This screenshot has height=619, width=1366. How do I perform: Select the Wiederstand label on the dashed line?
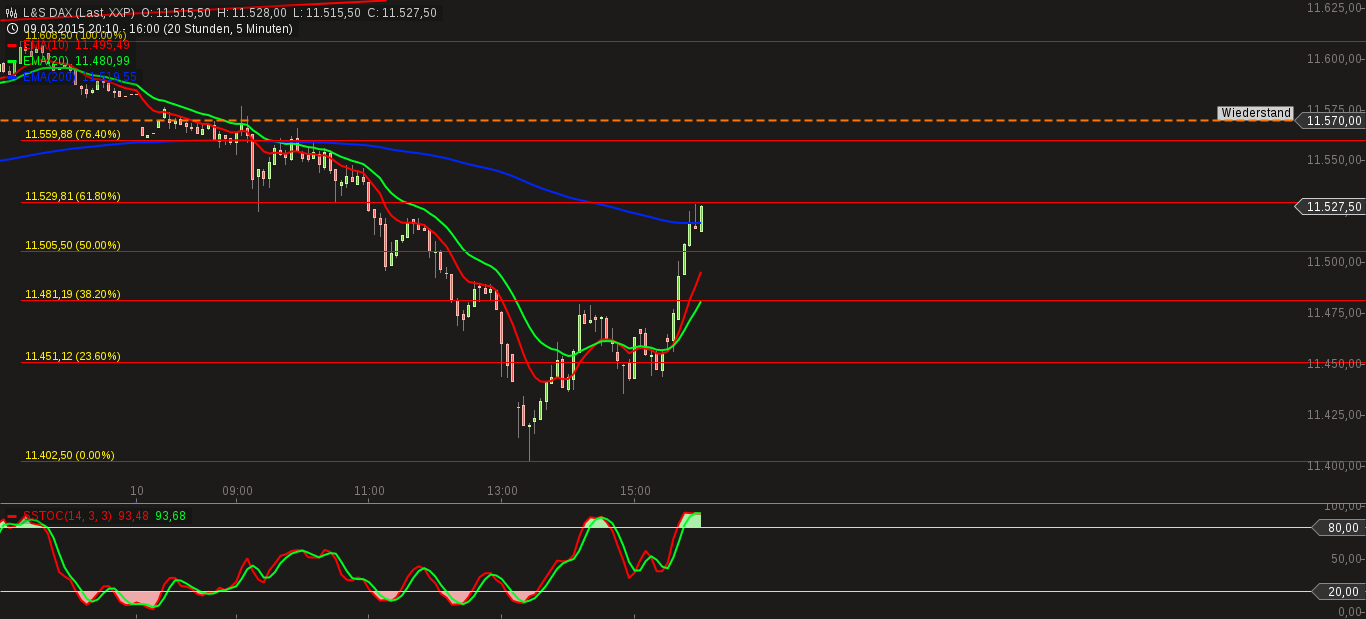(1255, 113)
